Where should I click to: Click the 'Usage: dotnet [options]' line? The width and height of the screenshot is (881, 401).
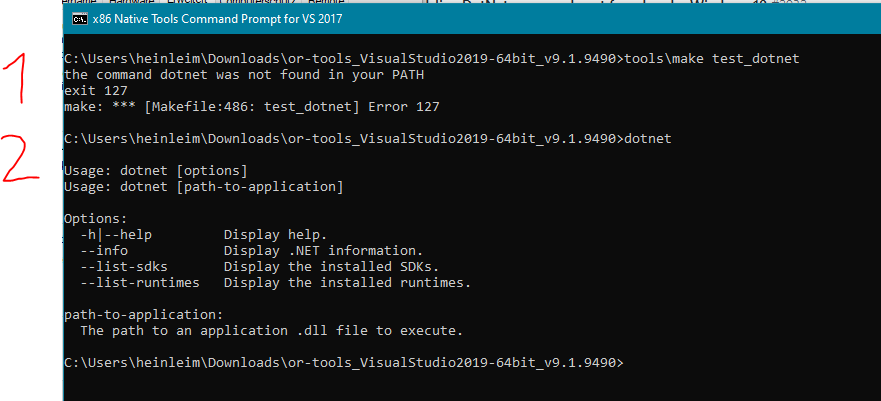coord(155,170)
